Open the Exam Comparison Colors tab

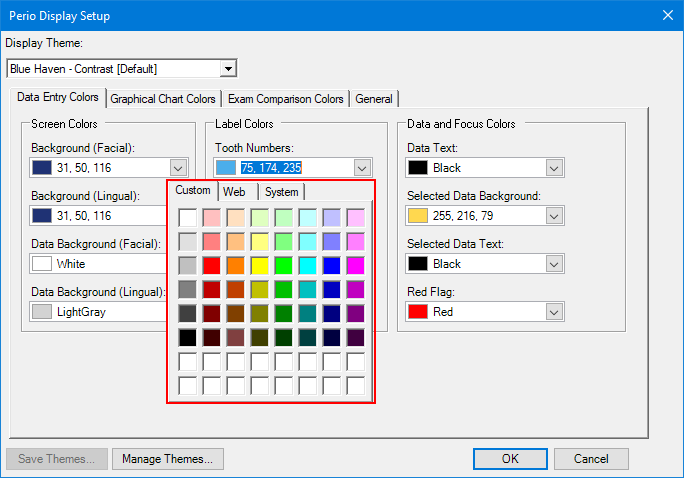(x=285, y=99)
